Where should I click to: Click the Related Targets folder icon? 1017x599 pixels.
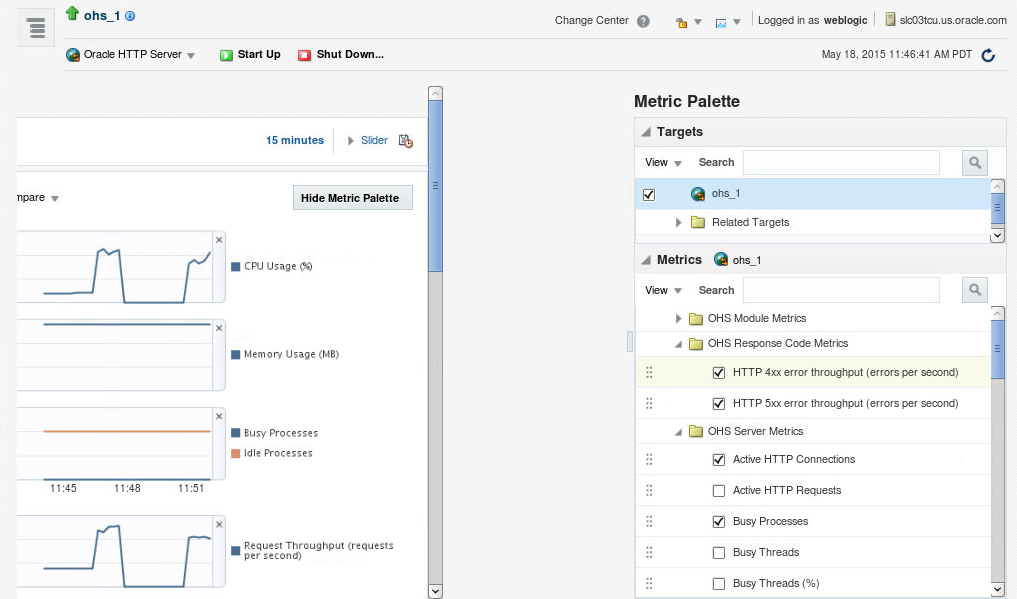click(698, 222)
